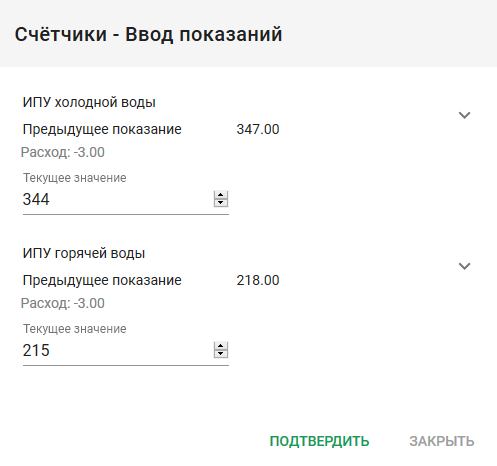
Task: Expand the cold water meter section chevron
Action: [x=464, y=115]
